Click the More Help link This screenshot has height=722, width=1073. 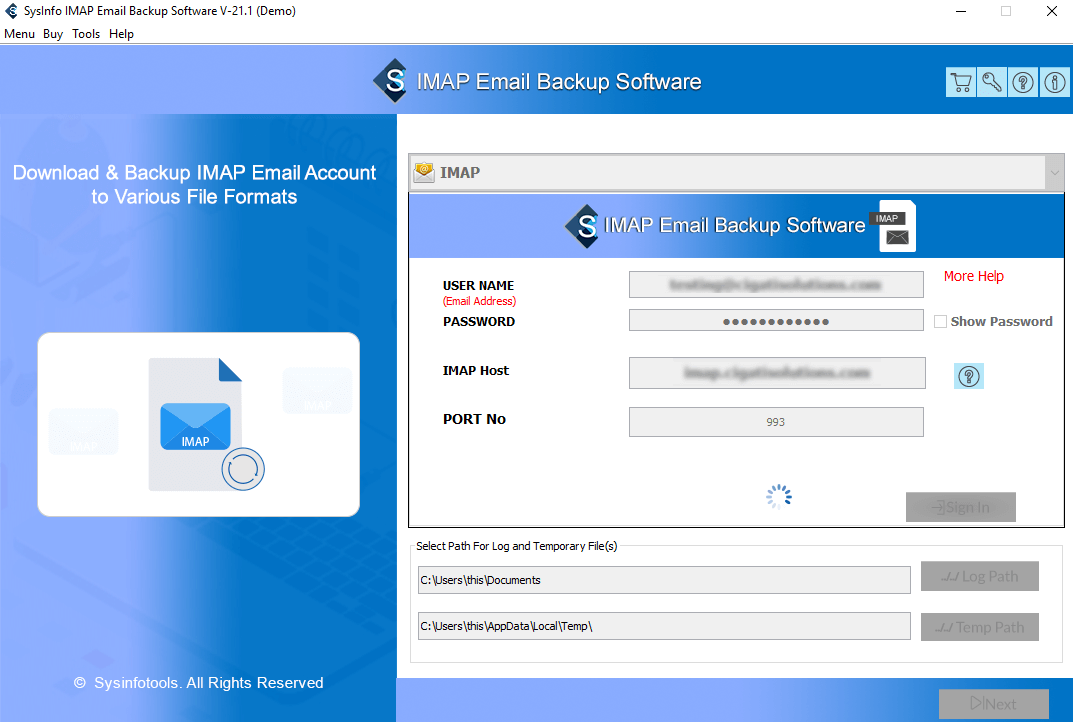coord(973,276)
